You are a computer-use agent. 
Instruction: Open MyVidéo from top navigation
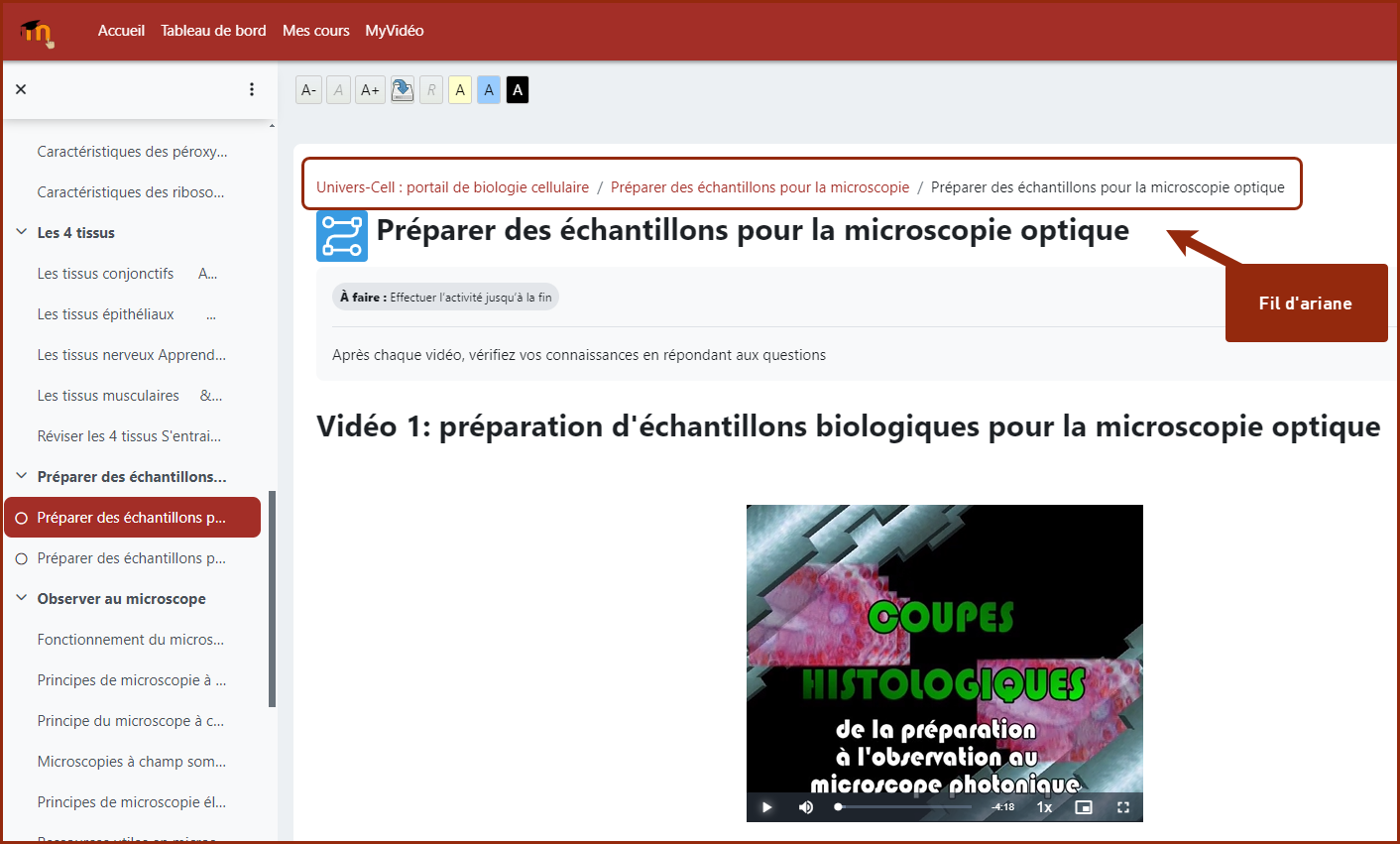point(395,31)
